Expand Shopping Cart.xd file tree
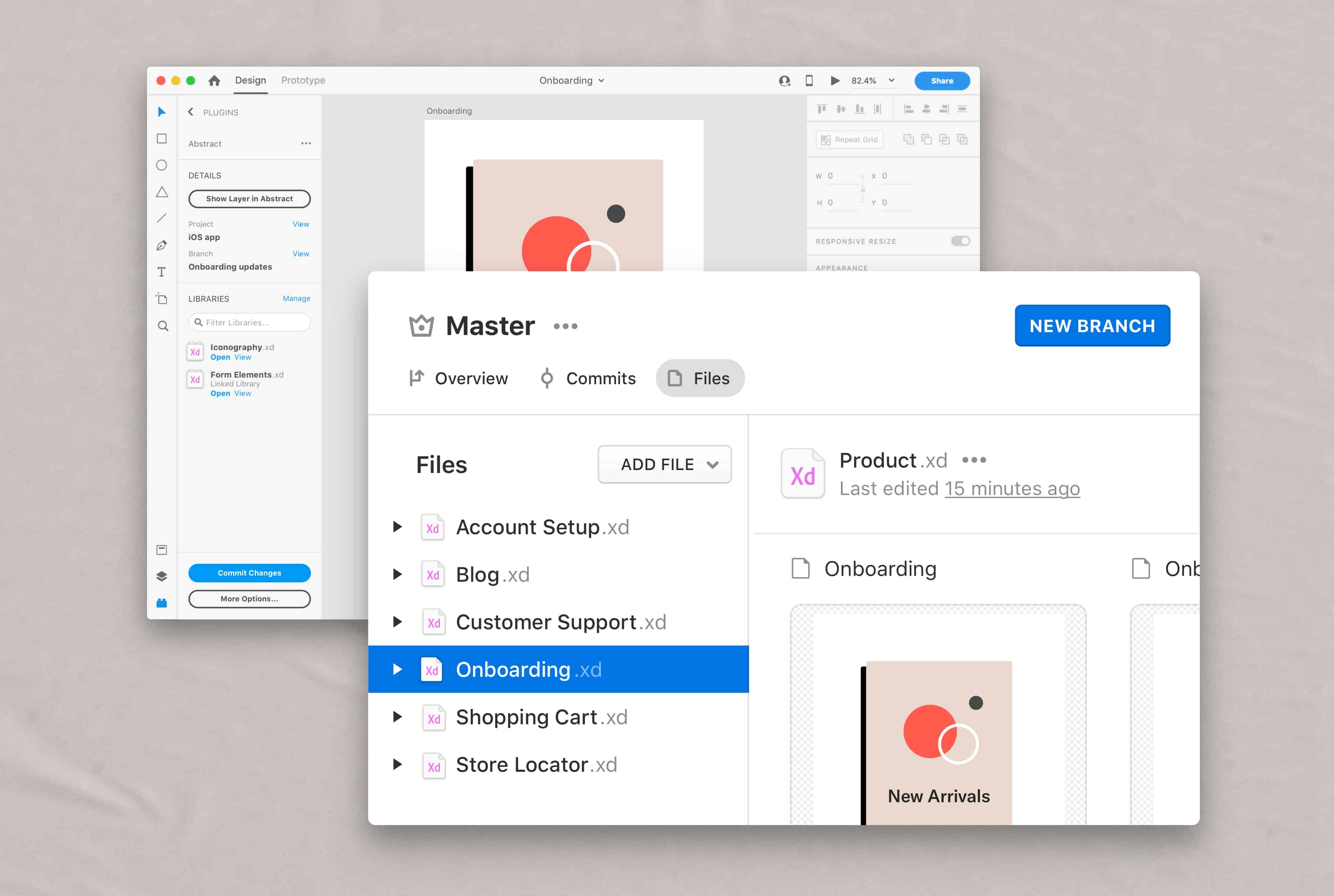Viewport: 1334px width, 896px height. (397, 716)
